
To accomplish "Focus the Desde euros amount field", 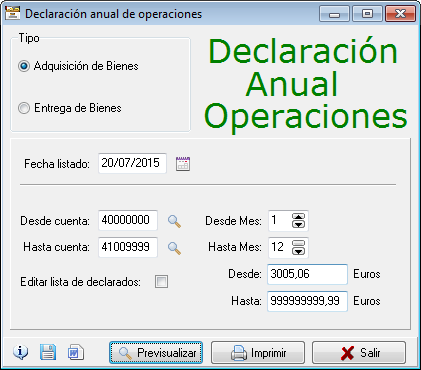I will click(x=307, y=274).
